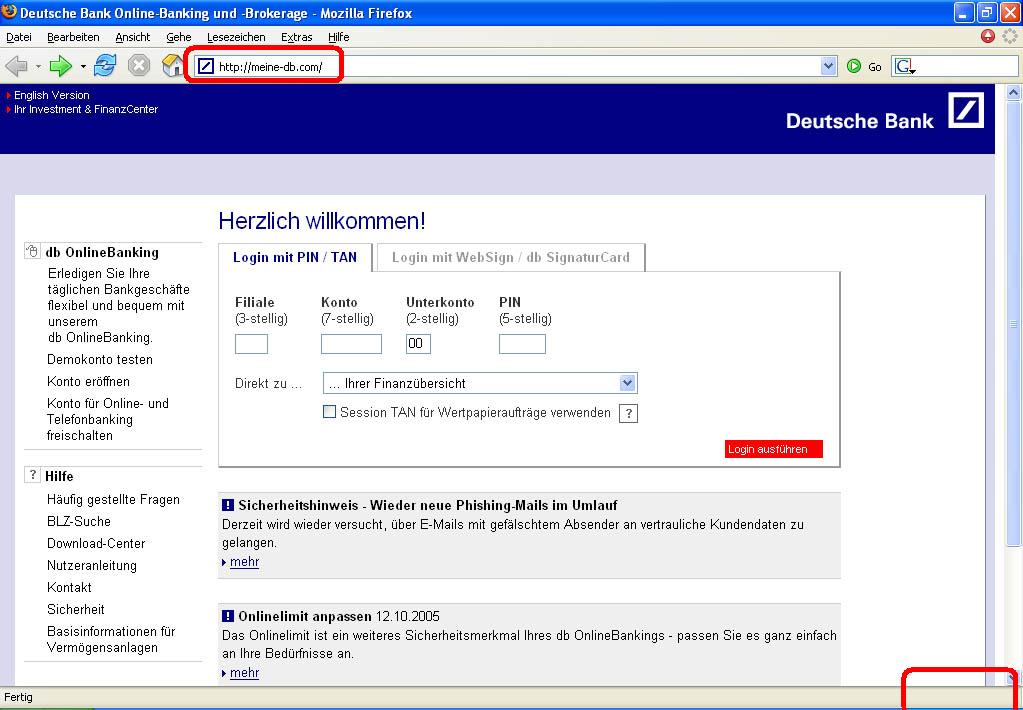Click the Login ausführen button
1023x710 pixels.
(x=774, y=449)
